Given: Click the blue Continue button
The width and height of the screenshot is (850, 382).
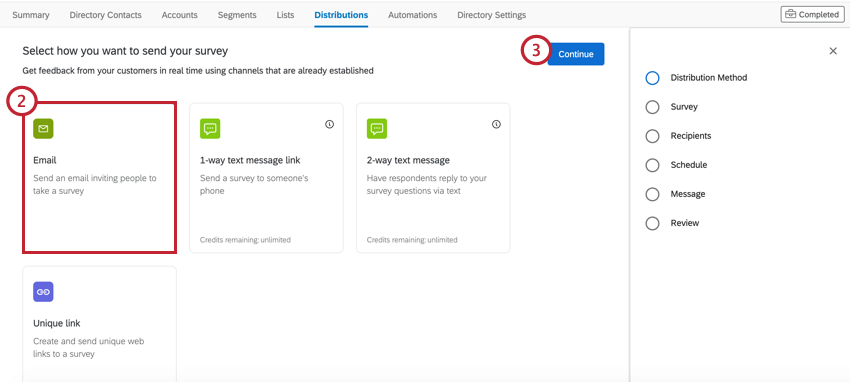Looking at the screenshot, I should [x=576, y=54].
